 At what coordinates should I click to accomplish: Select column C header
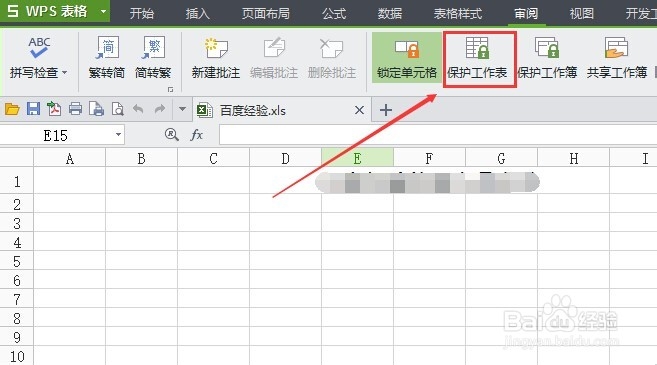(x=214, y=158)
